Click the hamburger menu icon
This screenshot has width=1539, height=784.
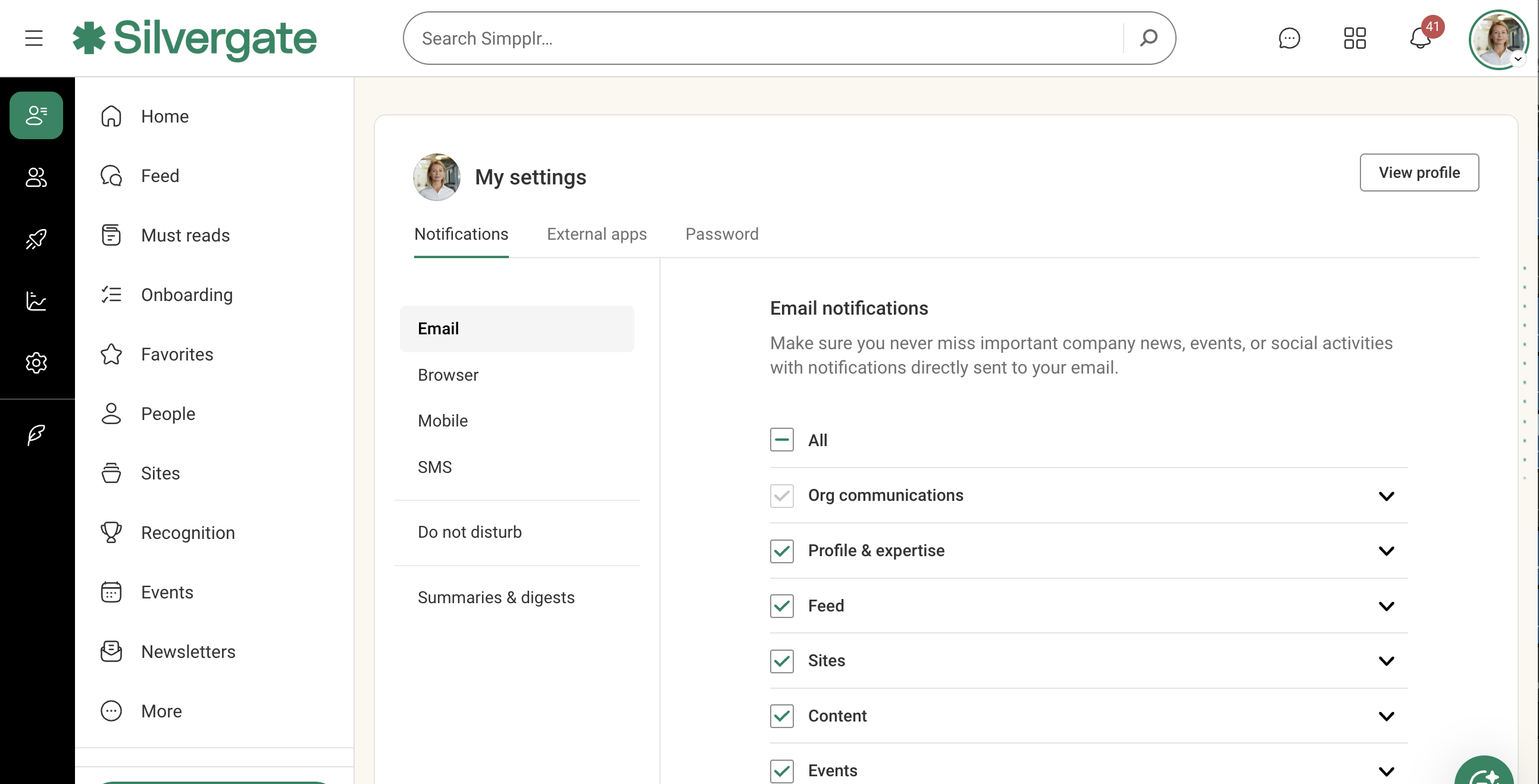tap(34, 39)
